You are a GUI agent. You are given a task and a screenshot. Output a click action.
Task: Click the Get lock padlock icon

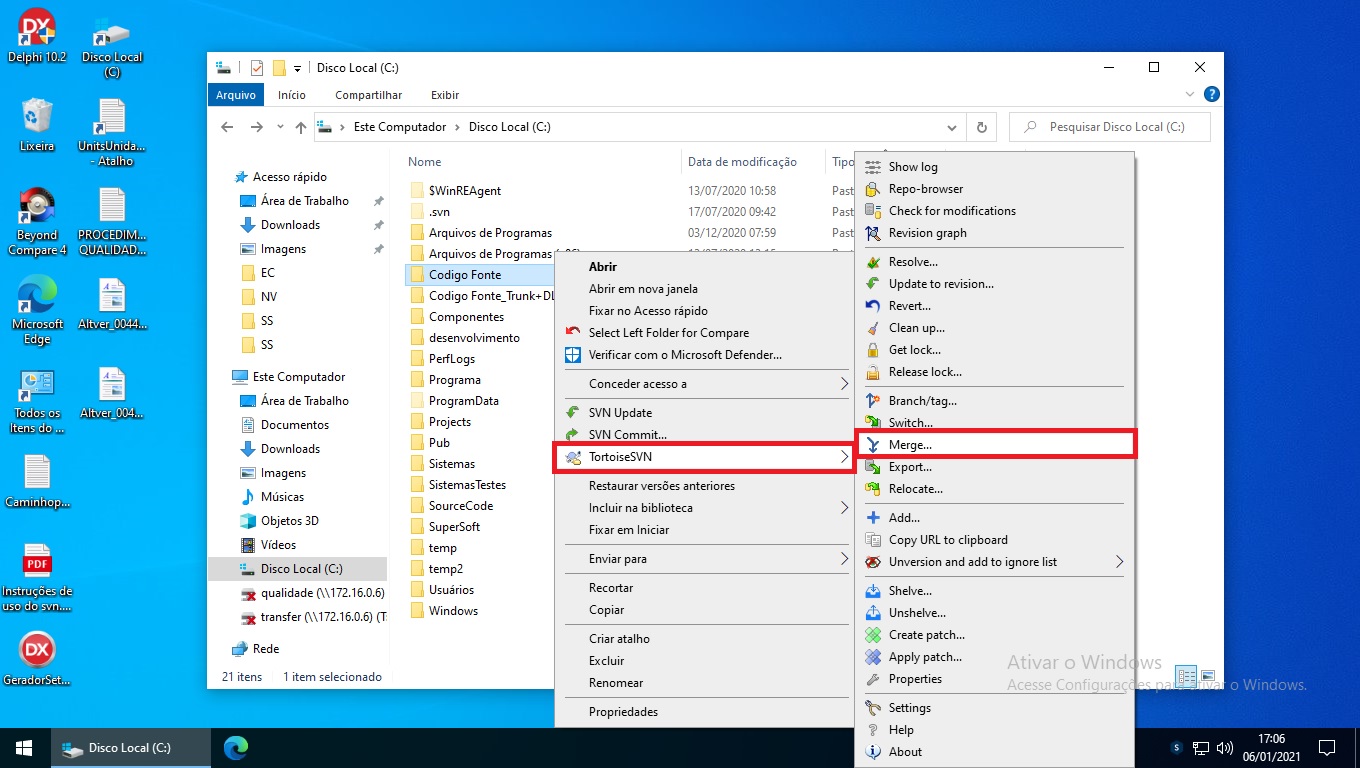(x=873, y=350)
